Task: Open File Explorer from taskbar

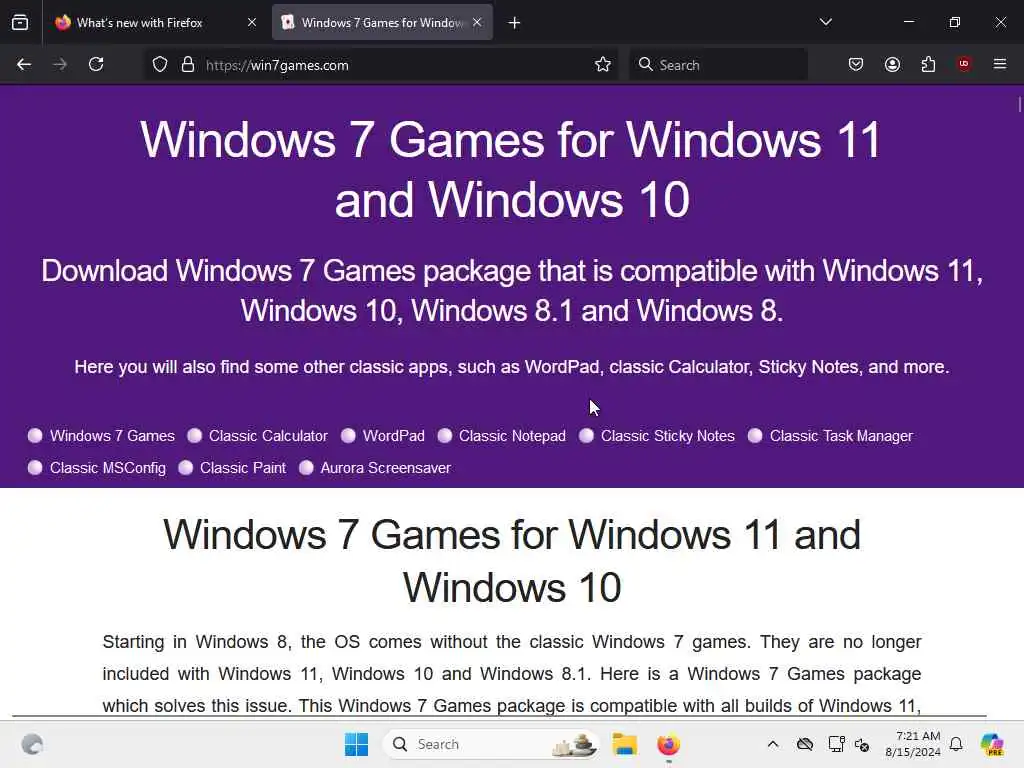Action: 624,744
